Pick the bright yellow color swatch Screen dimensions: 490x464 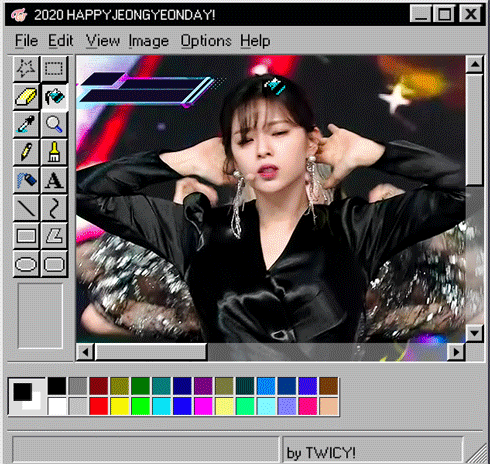(120, 406)
